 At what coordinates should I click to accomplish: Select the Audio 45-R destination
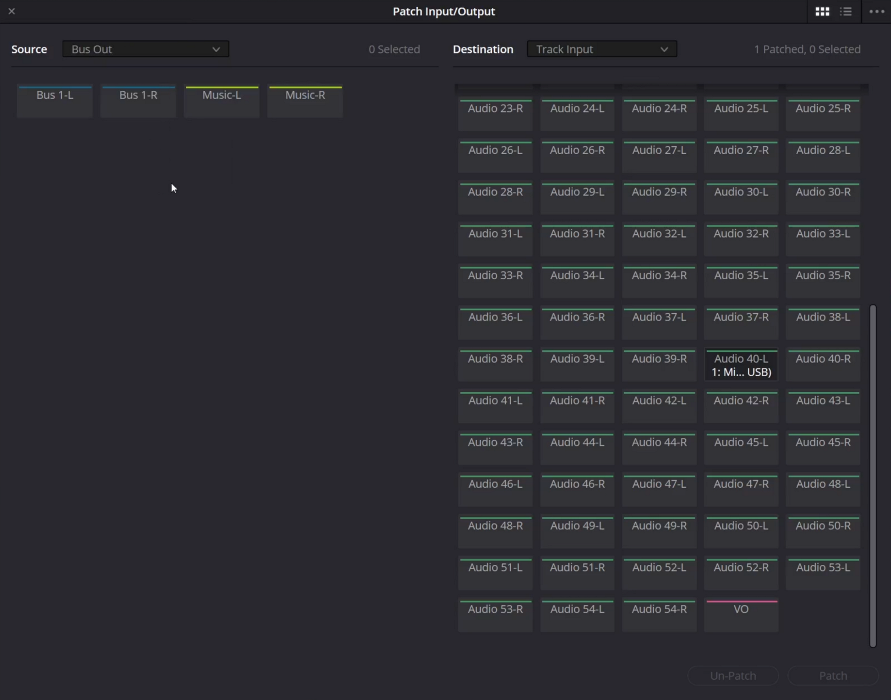[823, 448]
